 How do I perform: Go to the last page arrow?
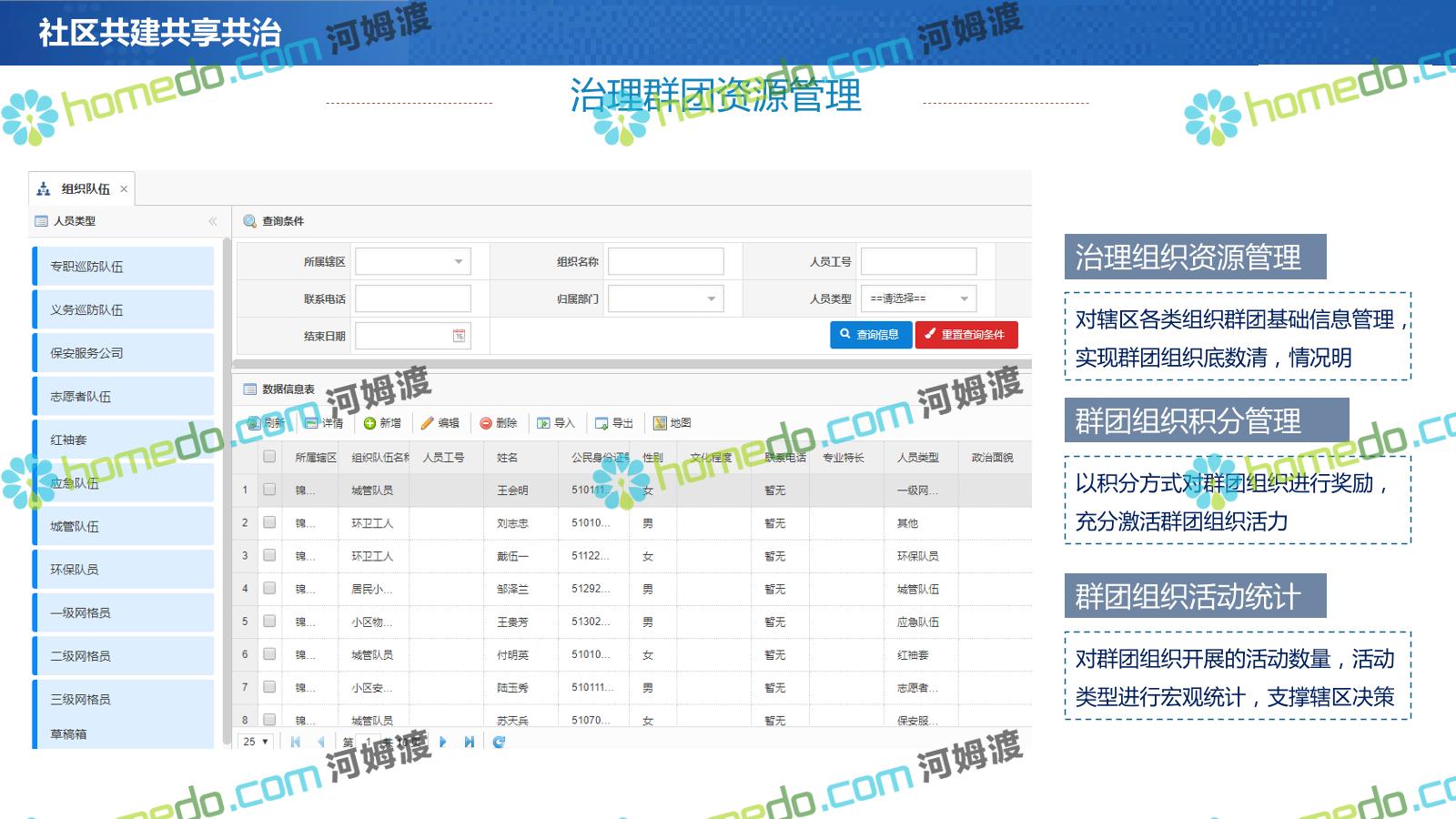coord(469,742)
